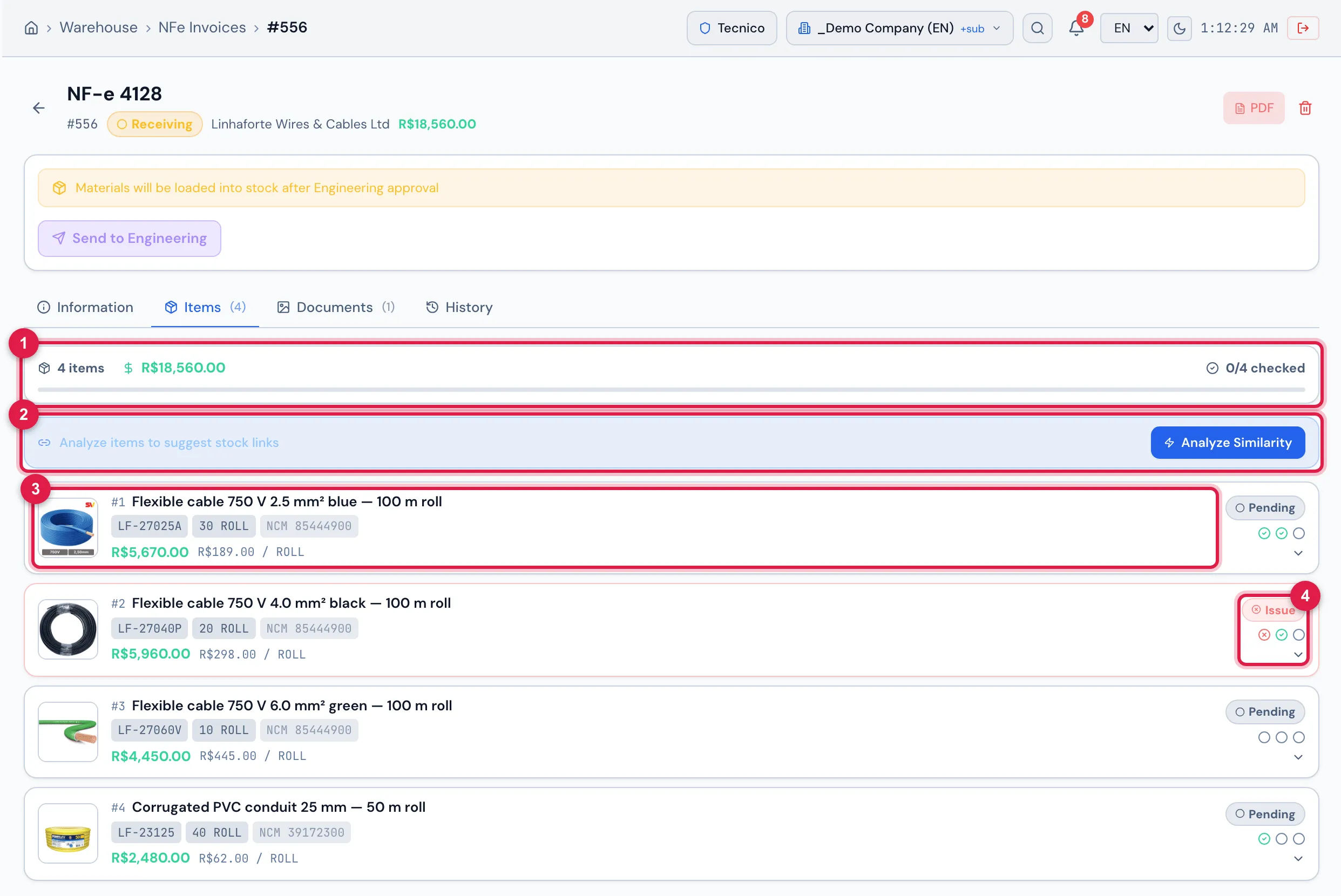Toggle dark mode moon icon
The image size is (1341, 896).
(1179, 28)
